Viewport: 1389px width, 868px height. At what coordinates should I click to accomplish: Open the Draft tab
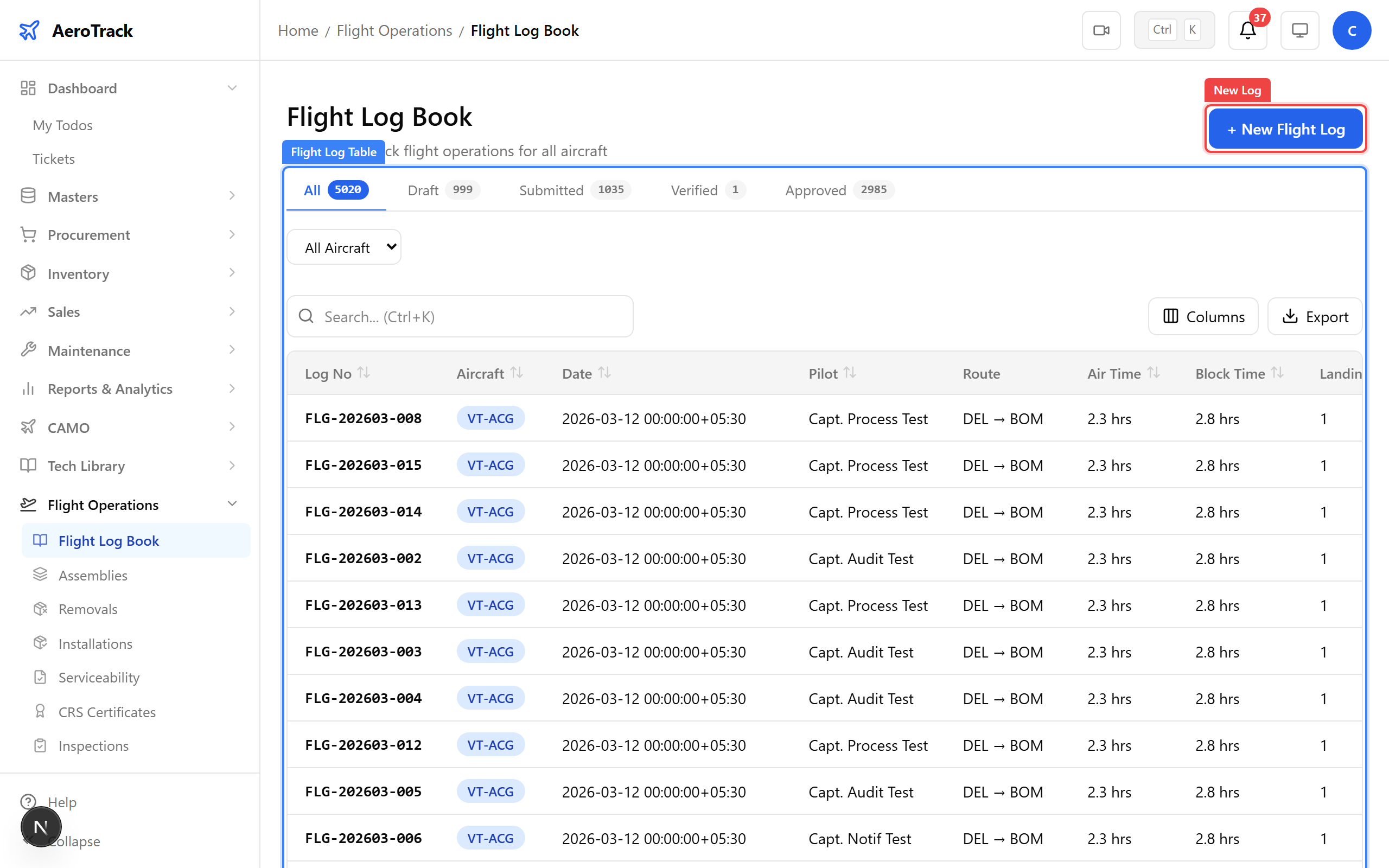pos(423,190)
